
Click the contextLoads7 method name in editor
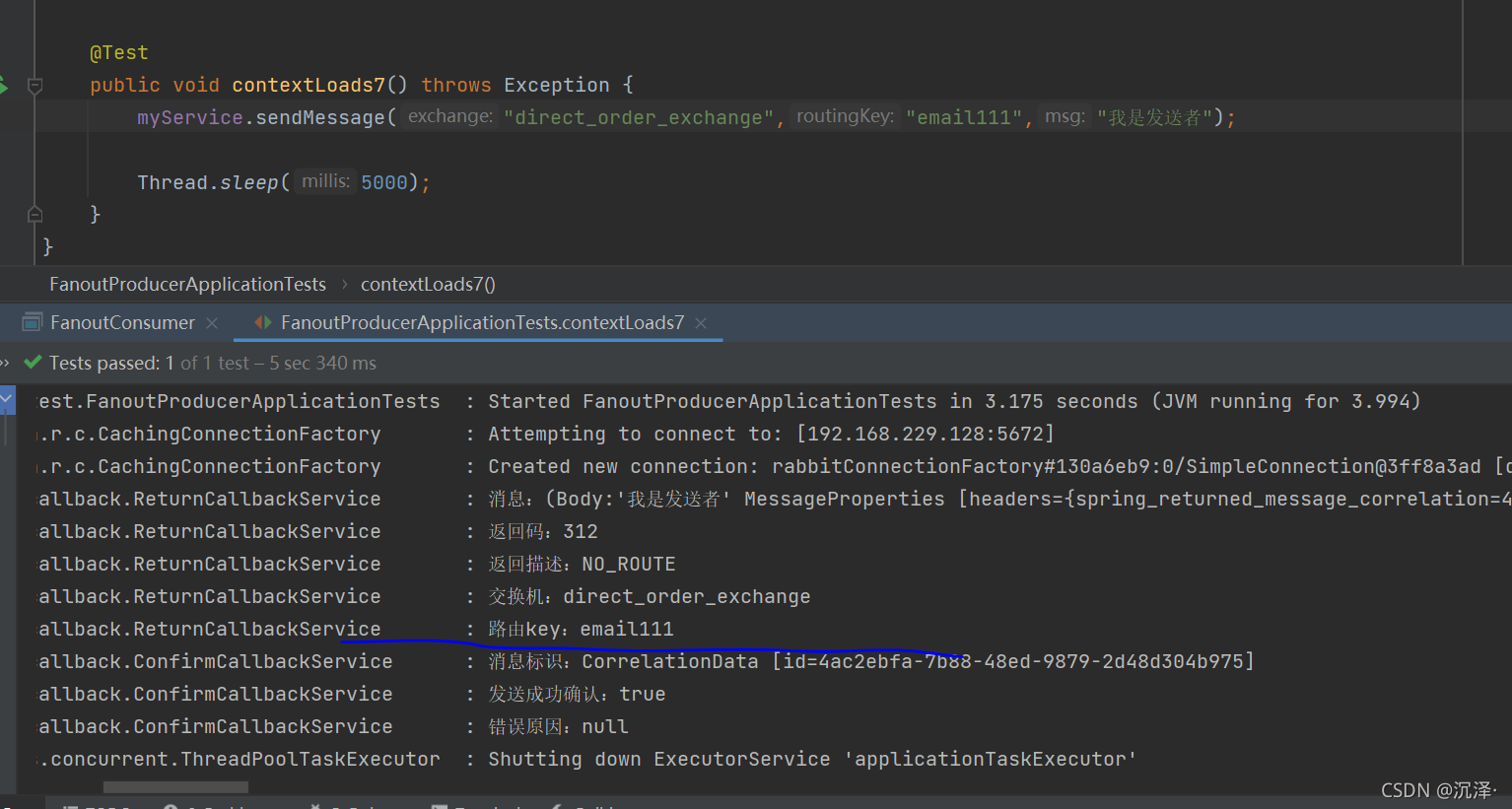[x=309, y=85]
